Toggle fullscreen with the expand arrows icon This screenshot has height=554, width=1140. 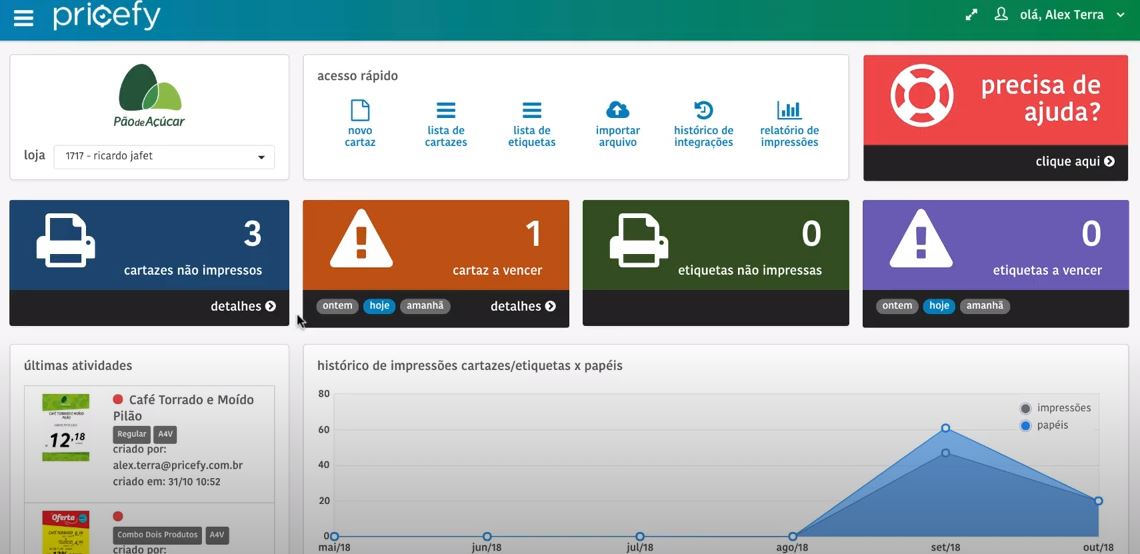click(x=971, y=15)
